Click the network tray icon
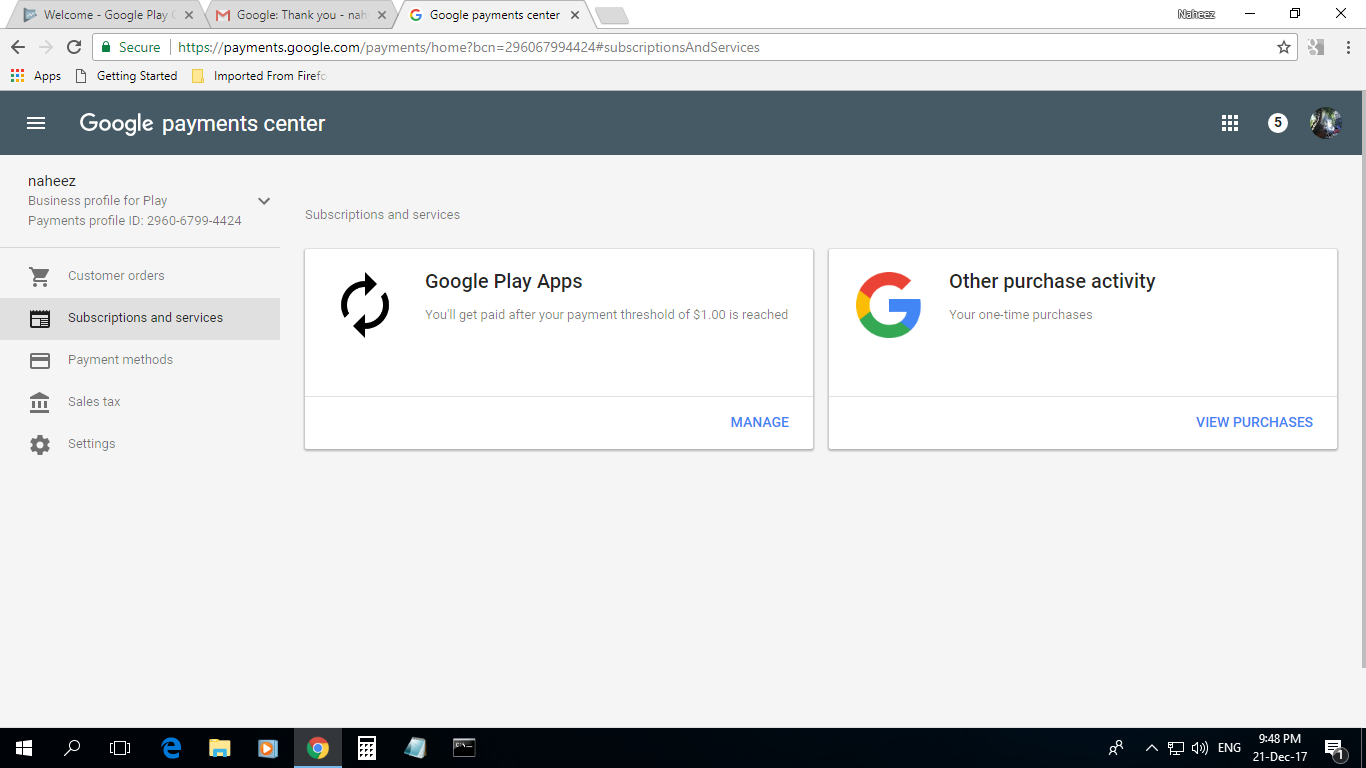Viewport: 1366px width, 768px height. (1176, 748)
